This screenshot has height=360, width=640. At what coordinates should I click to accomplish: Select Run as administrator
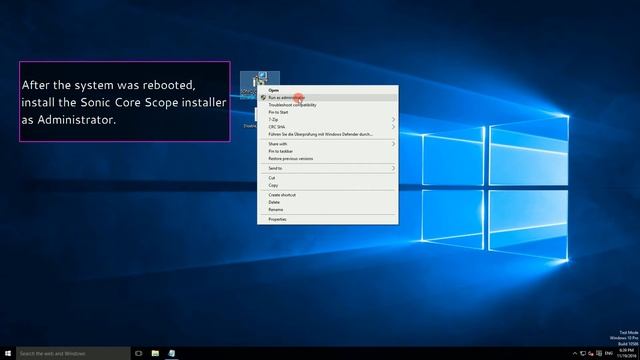(x=328, y=98)
